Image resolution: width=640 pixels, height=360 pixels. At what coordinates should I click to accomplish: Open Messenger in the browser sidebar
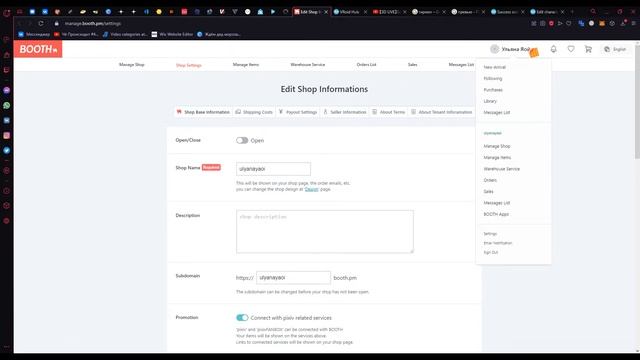(7, 90)
